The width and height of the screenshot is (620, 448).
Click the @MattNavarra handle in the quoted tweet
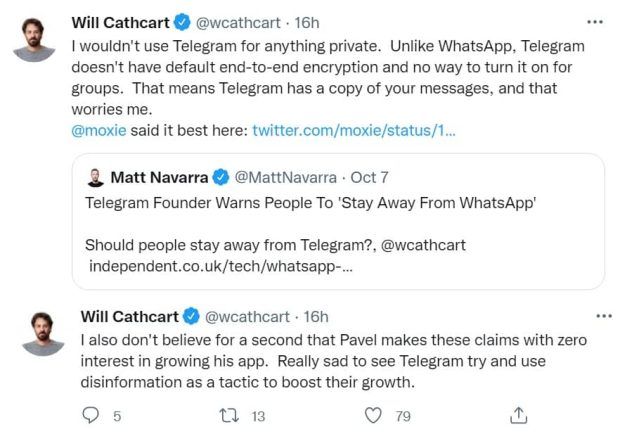pyautogui.click(x=285, y=178)
